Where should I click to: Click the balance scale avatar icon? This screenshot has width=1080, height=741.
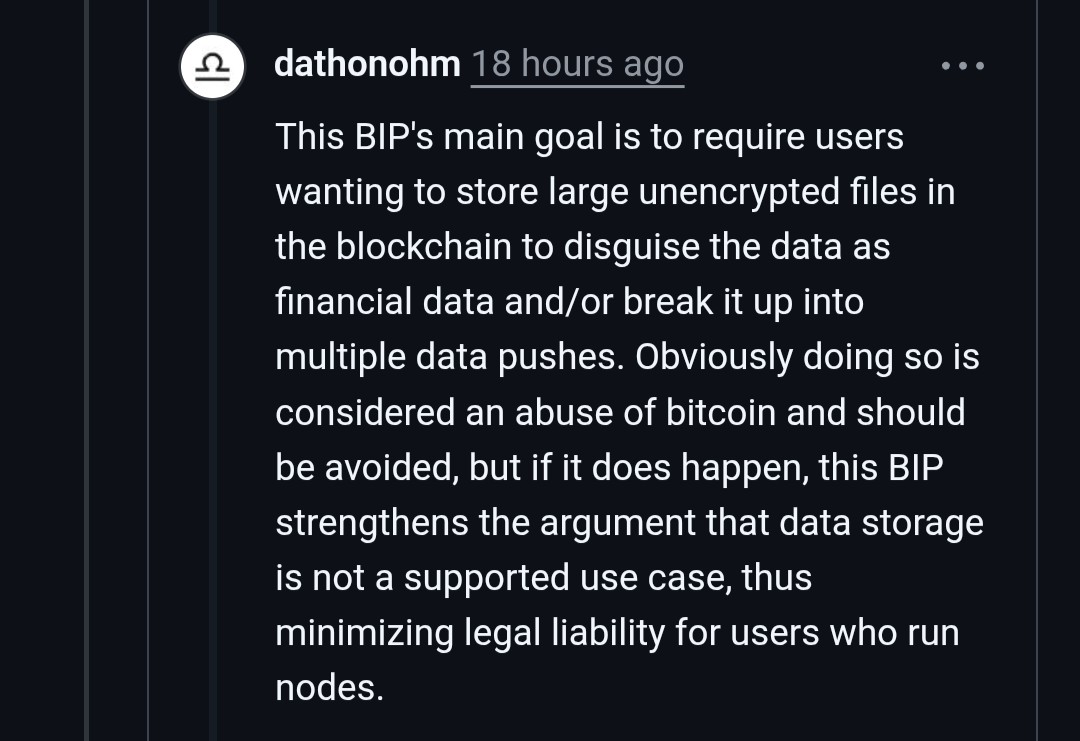point(212,66)
